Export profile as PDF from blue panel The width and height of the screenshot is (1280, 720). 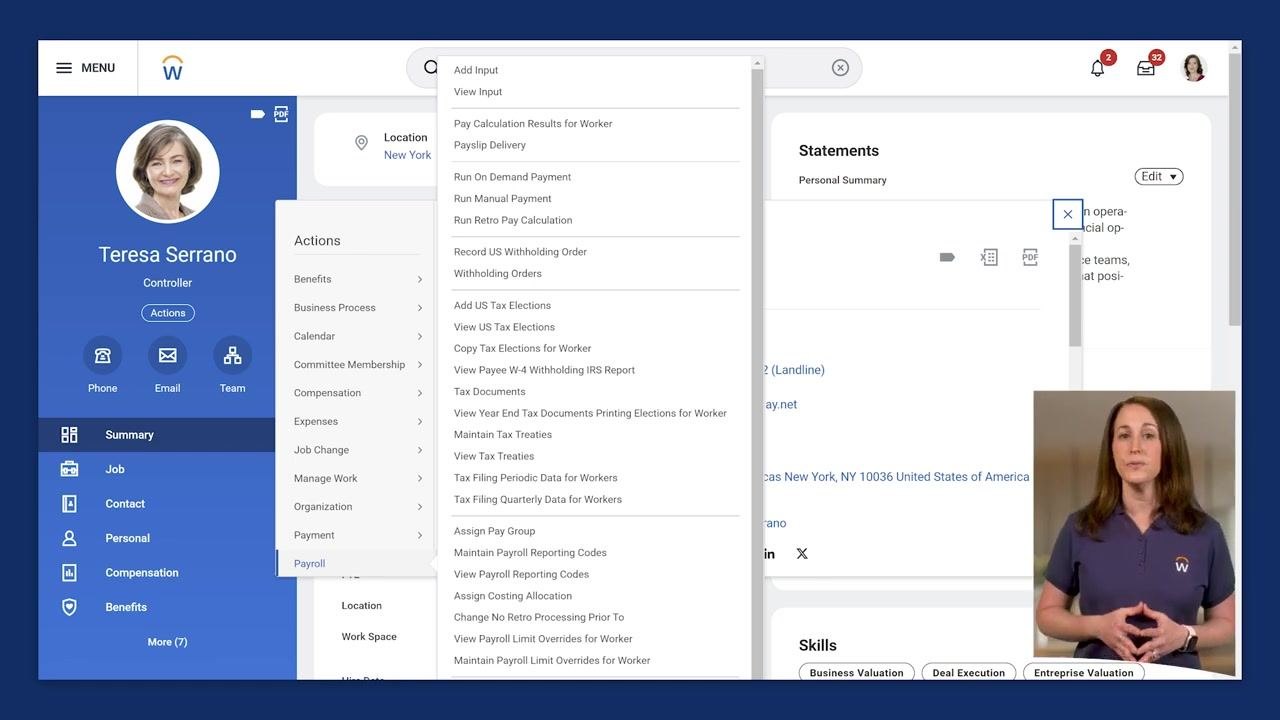pos(281,114)
